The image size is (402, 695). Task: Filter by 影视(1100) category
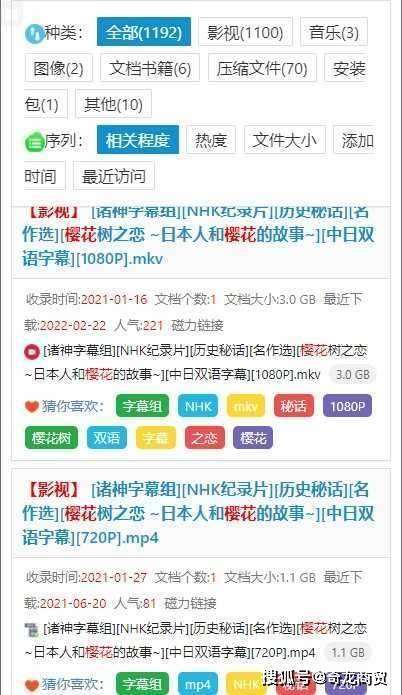pyautogui.click(x=245, y=32)
